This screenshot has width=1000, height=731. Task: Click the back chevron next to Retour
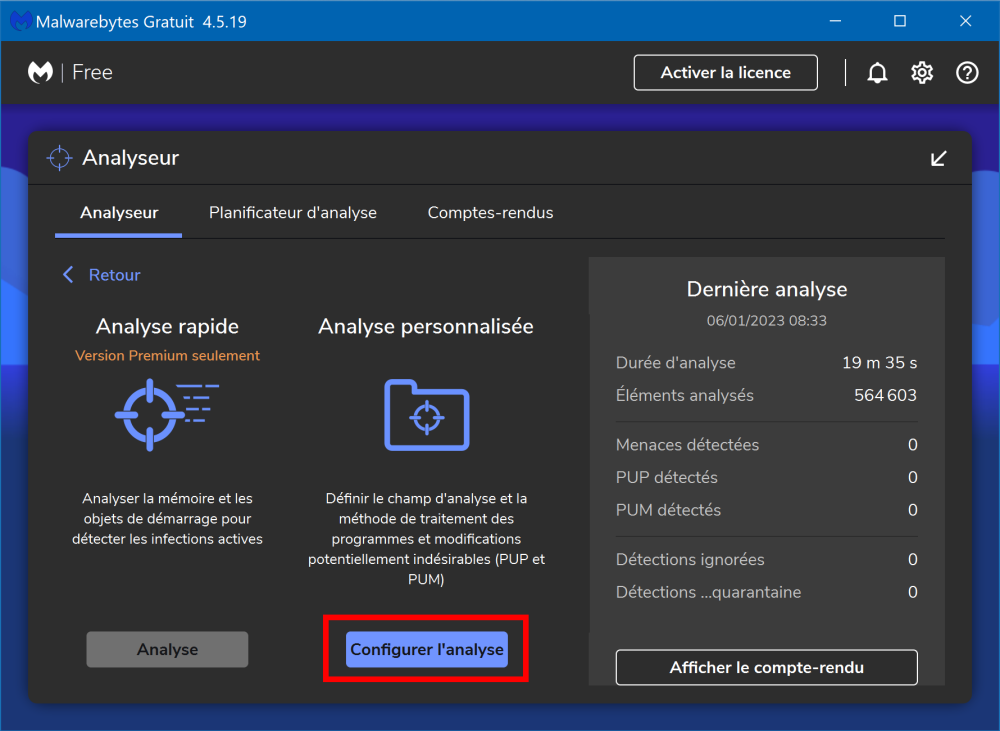(x=68, y=275)
